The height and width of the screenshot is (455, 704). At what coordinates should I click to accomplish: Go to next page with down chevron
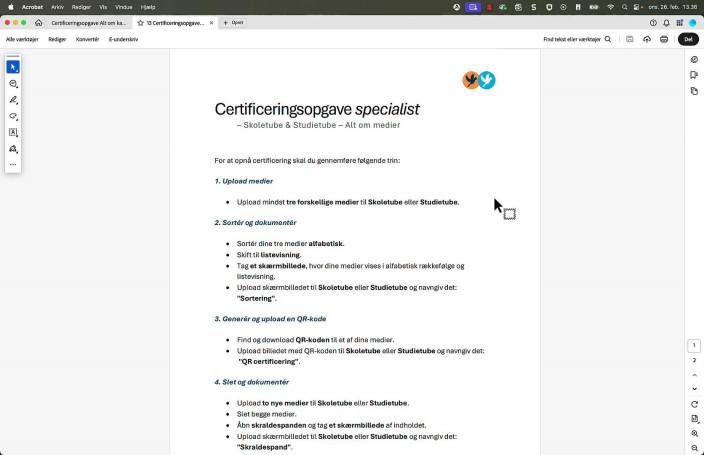pyautogui.click(x=694, y=389)
